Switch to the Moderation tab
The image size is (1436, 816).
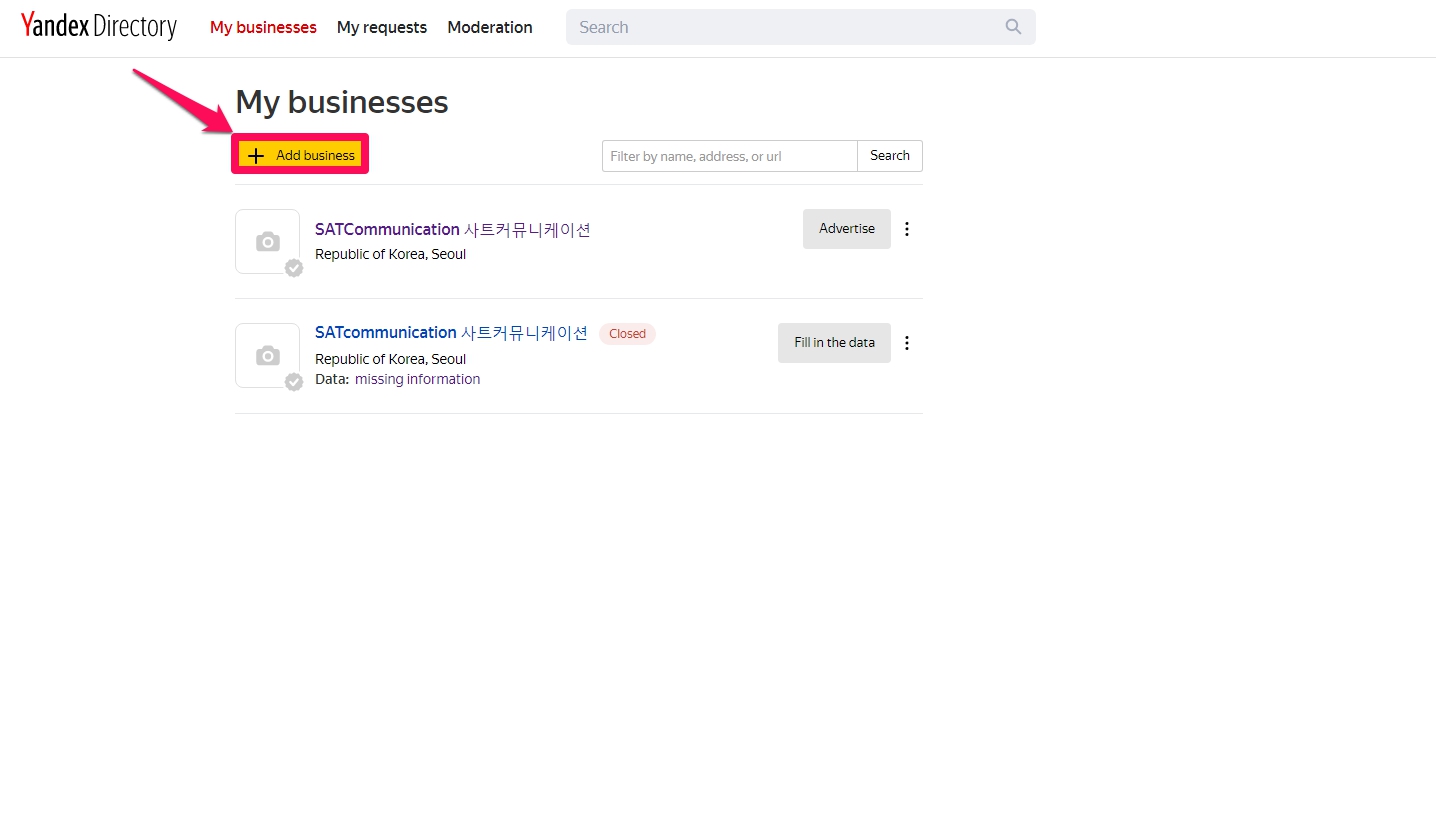coord(490,27)
